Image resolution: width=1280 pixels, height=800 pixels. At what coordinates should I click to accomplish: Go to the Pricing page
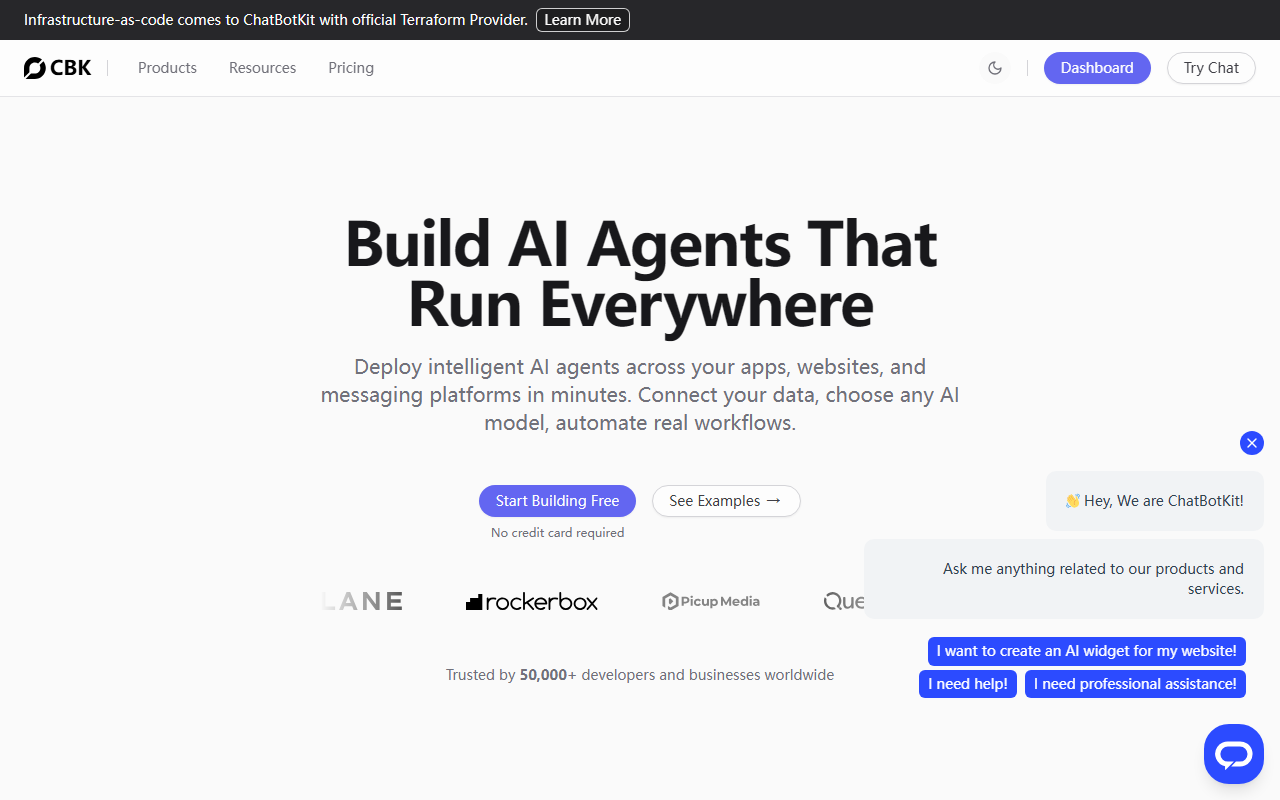tap(351, 68)
